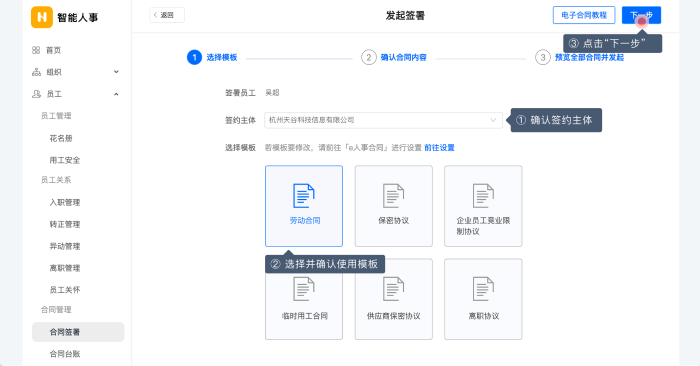Select the 离职协议 document icon
The width and height of the screenshot is (700, 366).
click(x=483, y=289)
